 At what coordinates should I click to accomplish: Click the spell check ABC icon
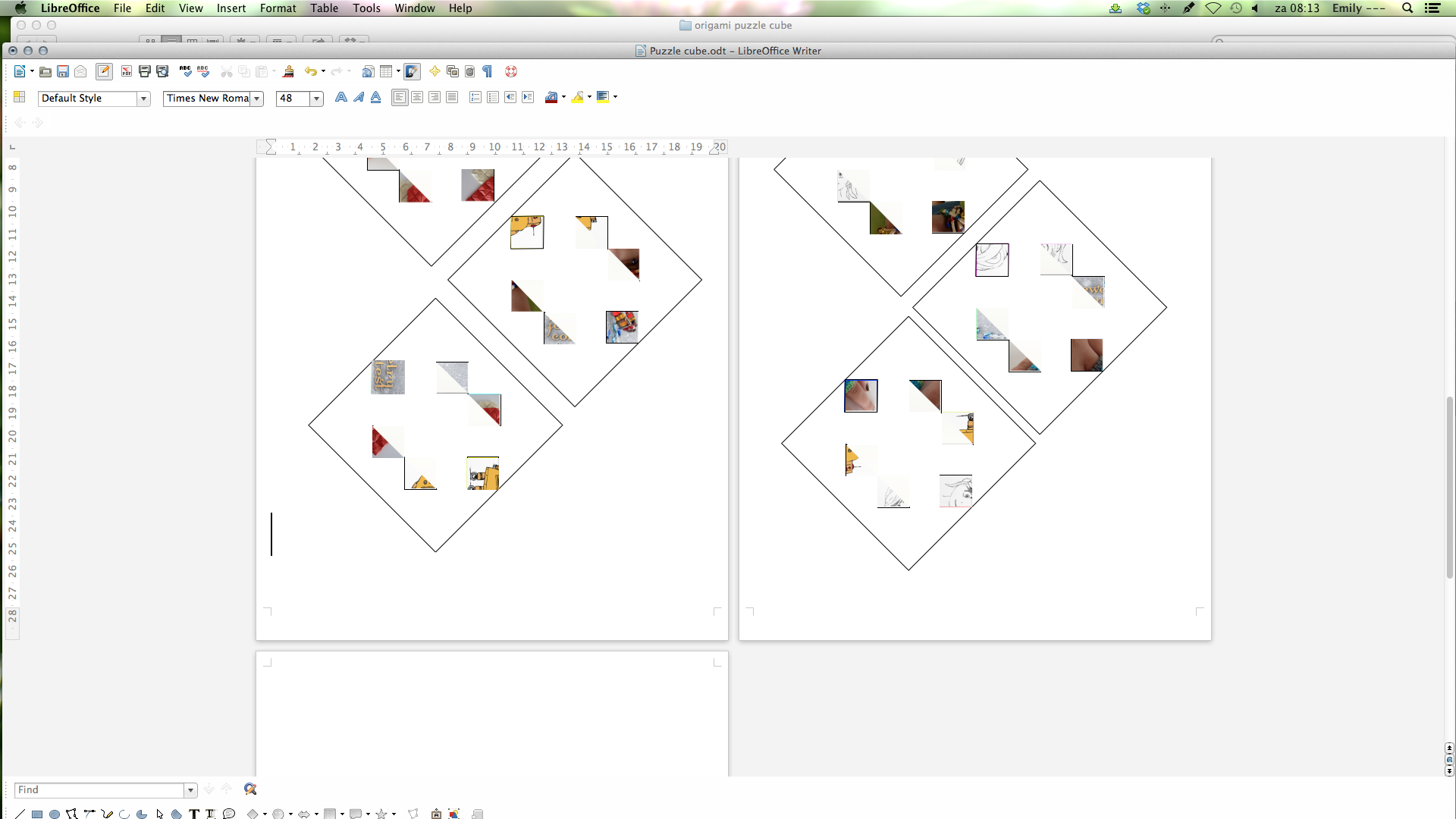coord(186,70)
